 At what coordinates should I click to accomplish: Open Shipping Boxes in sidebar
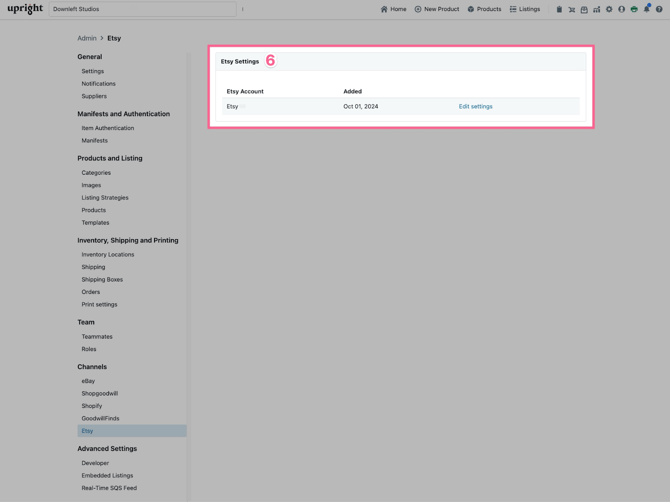click(x=102, y=279)
